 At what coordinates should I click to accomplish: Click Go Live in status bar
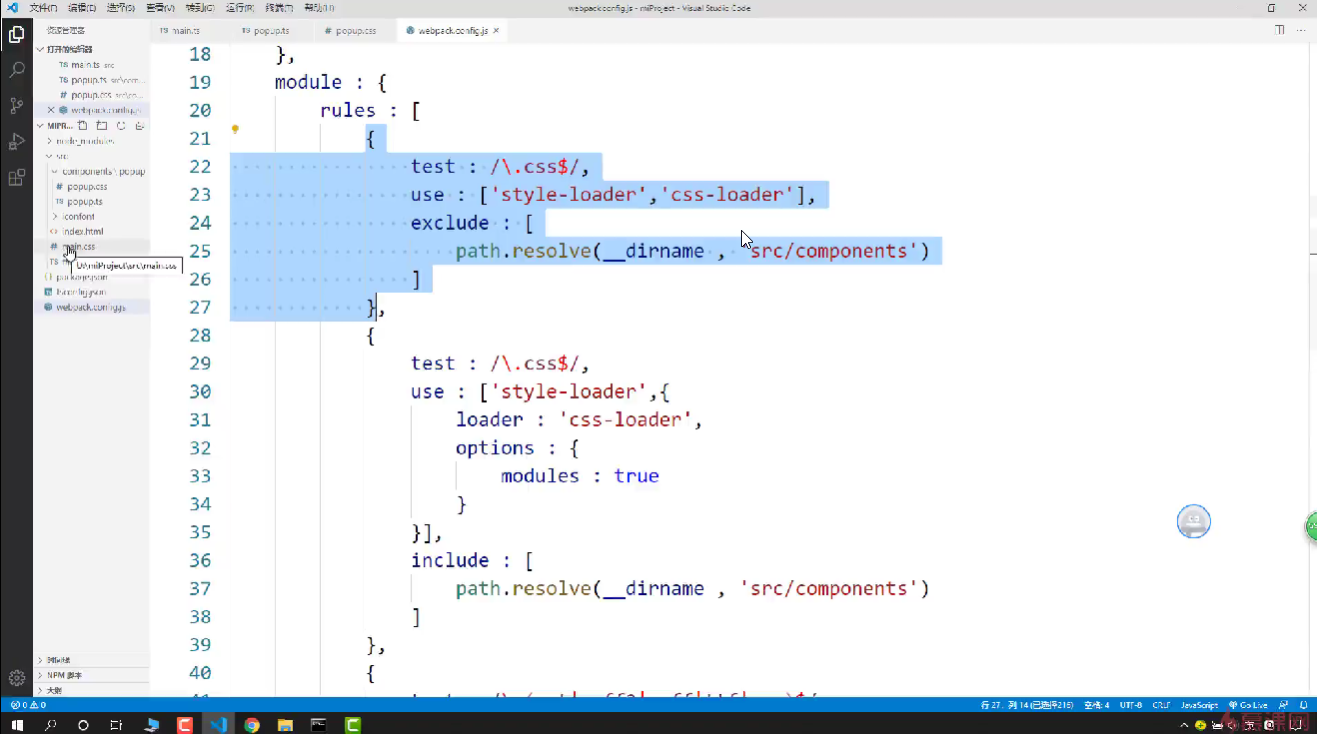(x=1248, y=705)
